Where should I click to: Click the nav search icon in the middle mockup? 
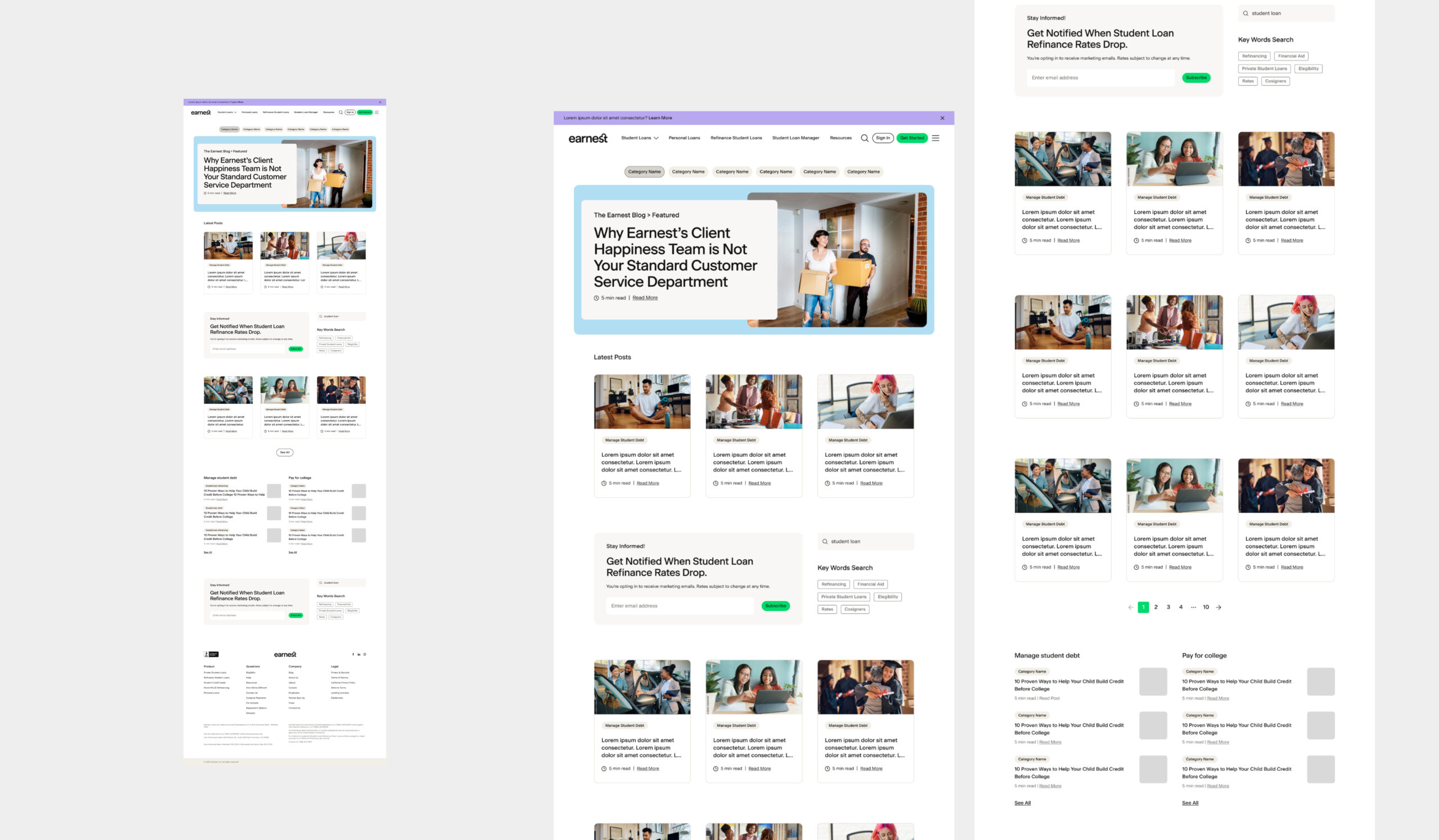click(x=865, y=138)
